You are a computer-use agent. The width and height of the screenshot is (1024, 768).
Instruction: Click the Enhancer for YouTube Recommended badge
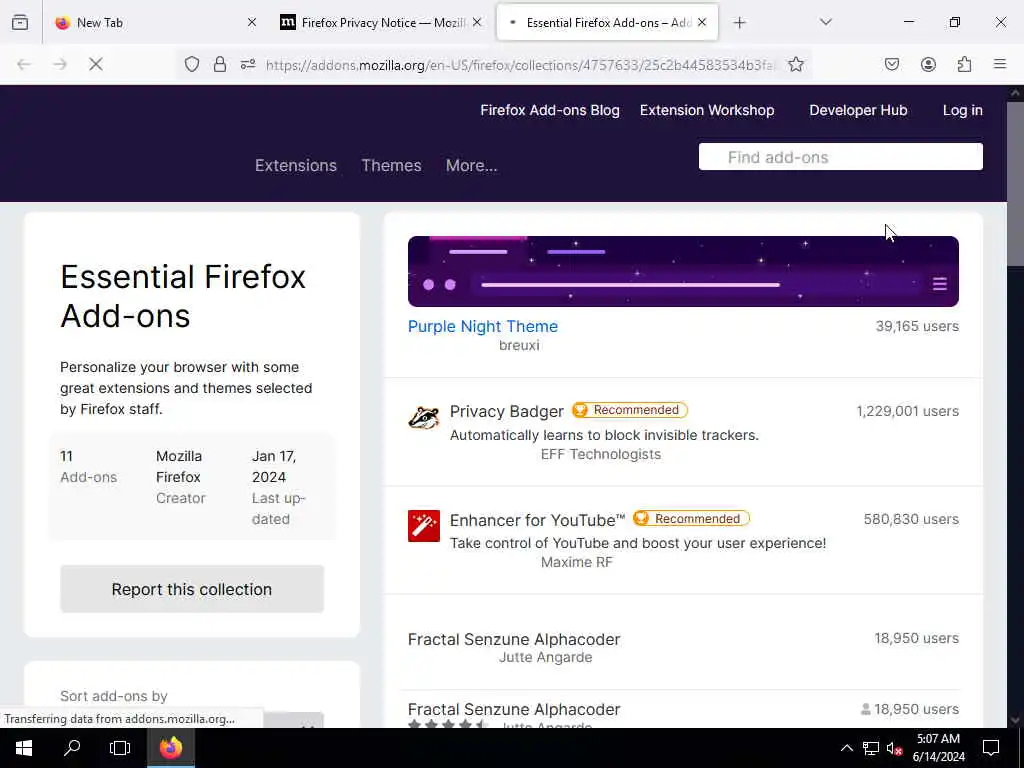coord(692,519)
